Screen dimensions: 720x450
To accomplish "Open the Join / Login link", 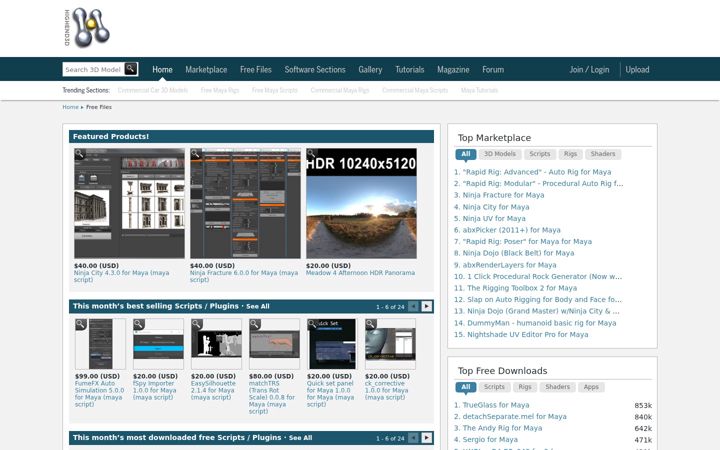I will pos(589,69).
